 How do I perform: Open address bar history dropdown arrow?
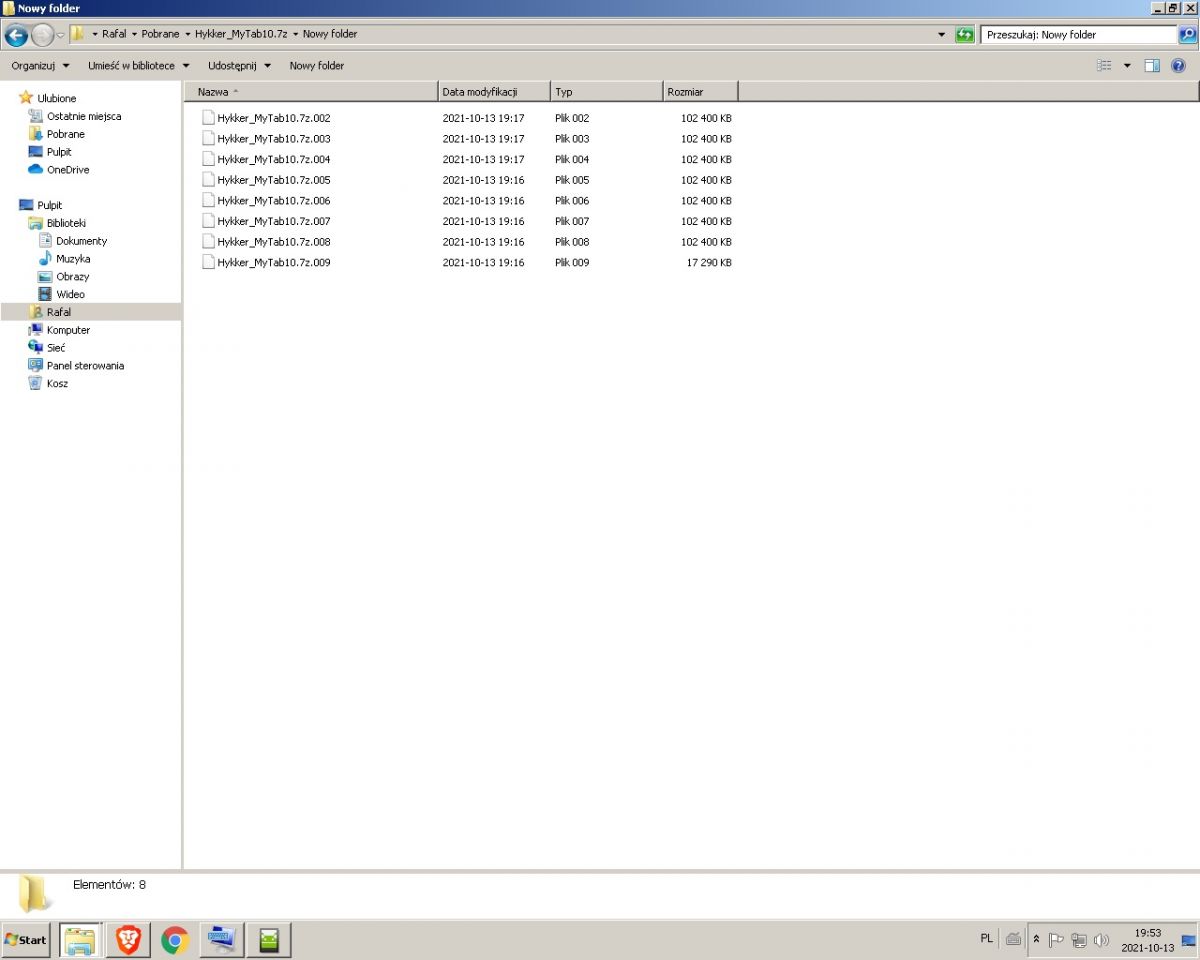pyautogui.click(x=942, y=35)
